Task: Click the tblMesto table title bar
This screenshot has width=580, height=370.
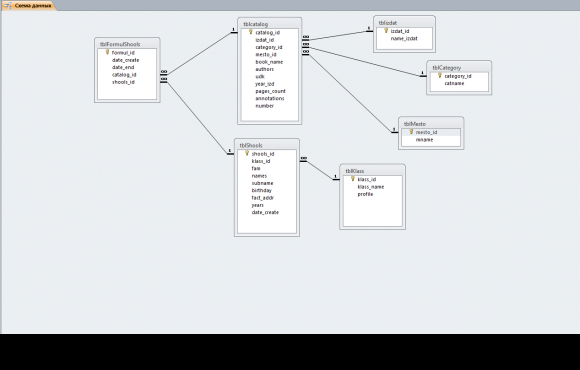Action: [431, 124]
